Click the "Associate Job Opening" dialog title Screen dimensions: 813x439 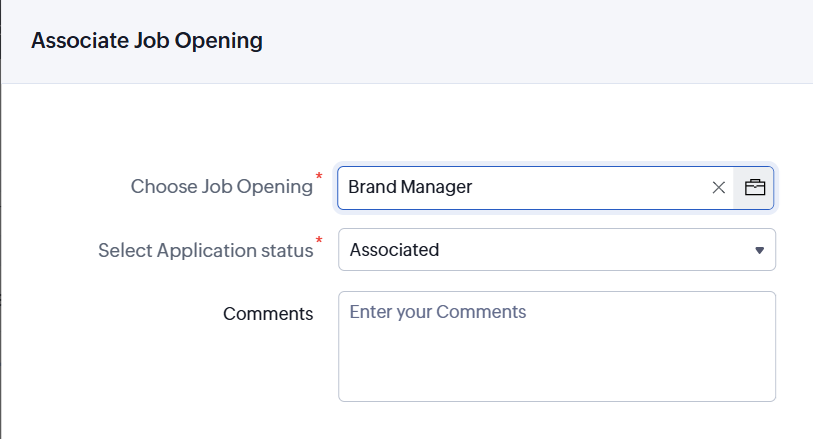coord(147,41)
